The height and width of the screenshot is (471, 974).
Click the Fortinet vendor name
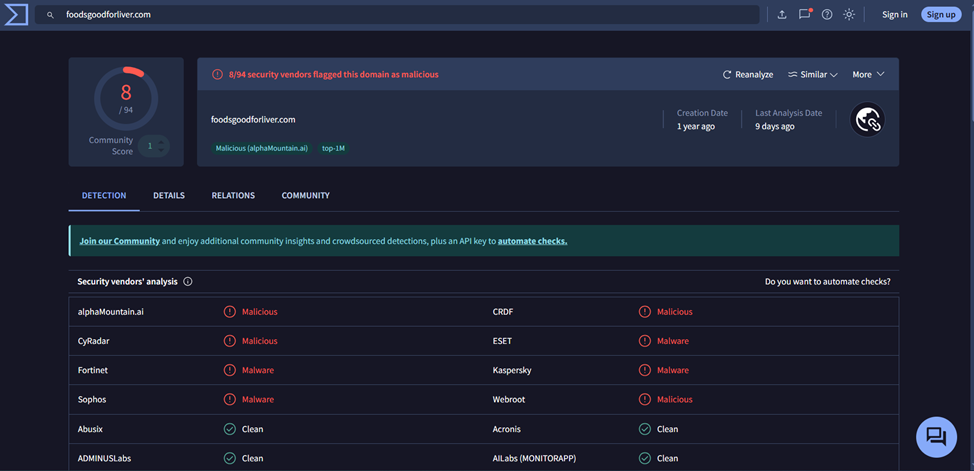[93, 370]
